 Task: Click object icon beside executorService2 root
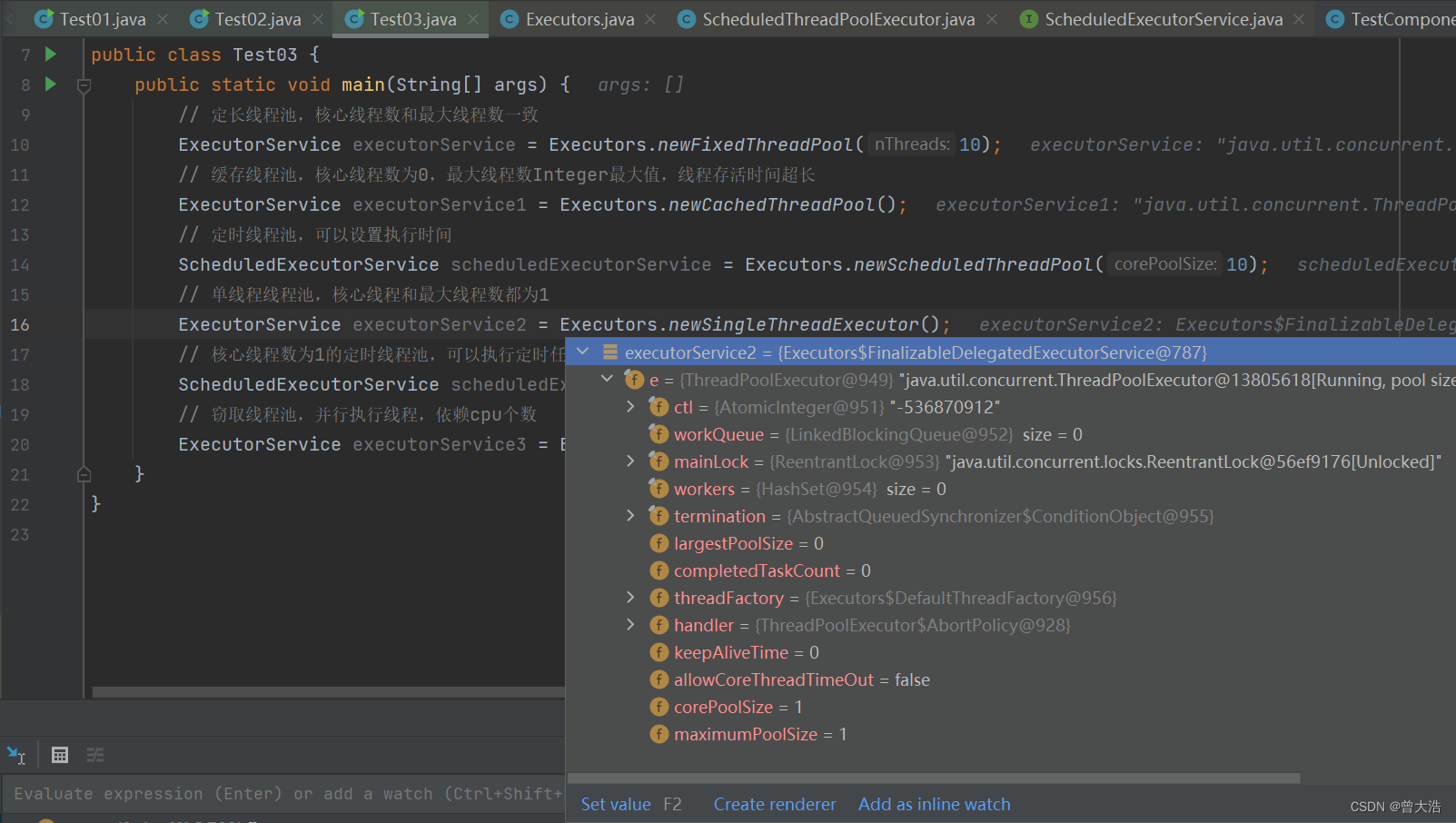click(x=610, y=352)
